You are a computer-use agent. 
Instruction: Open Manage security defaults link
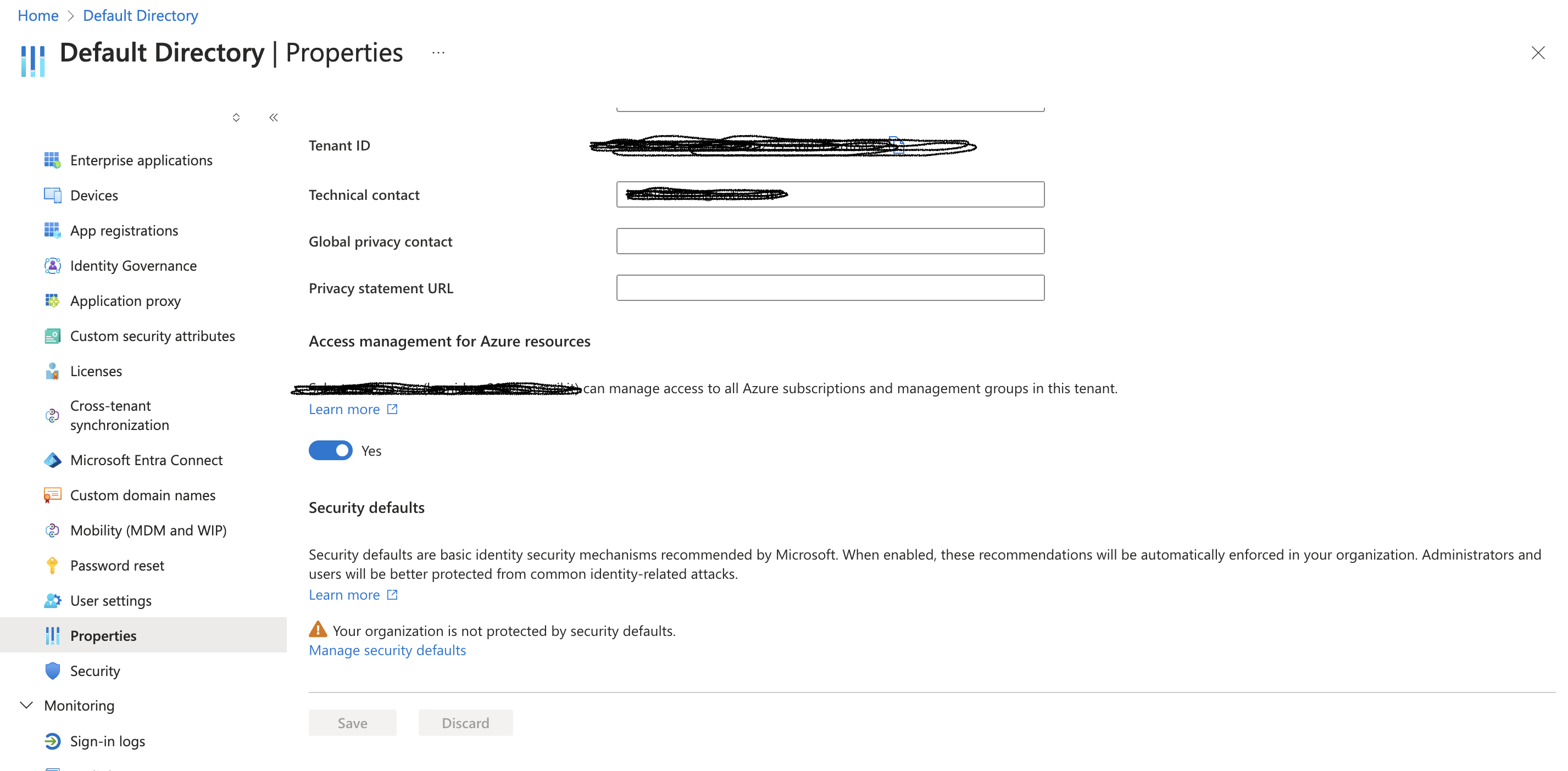click(387, 650)
